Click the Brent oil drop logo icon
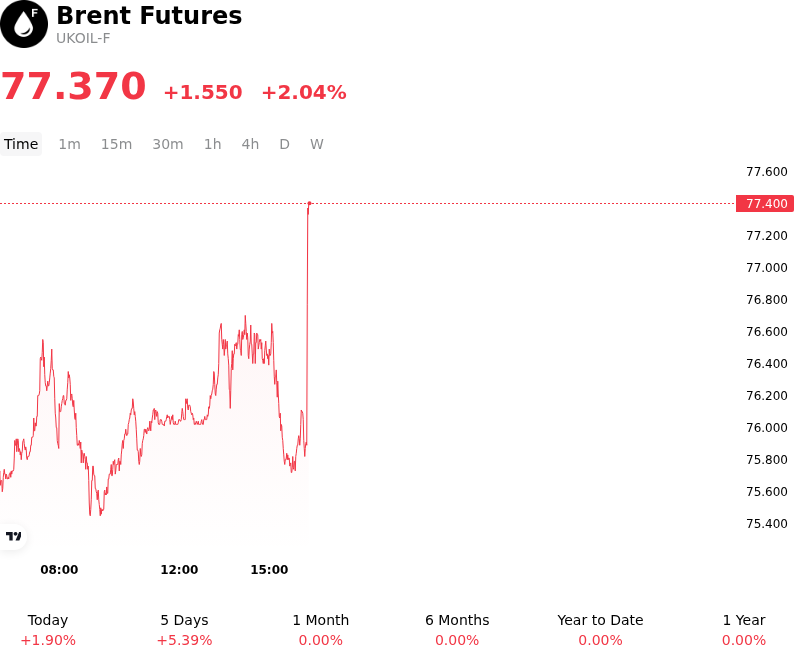This screenshot has height=660, width=800. (x=24, y=24)
